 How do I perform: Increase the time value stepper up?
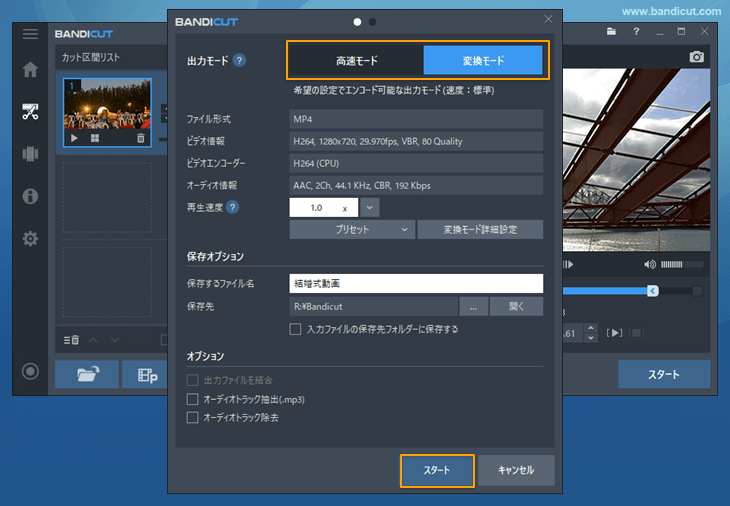(x=591, y=328)
